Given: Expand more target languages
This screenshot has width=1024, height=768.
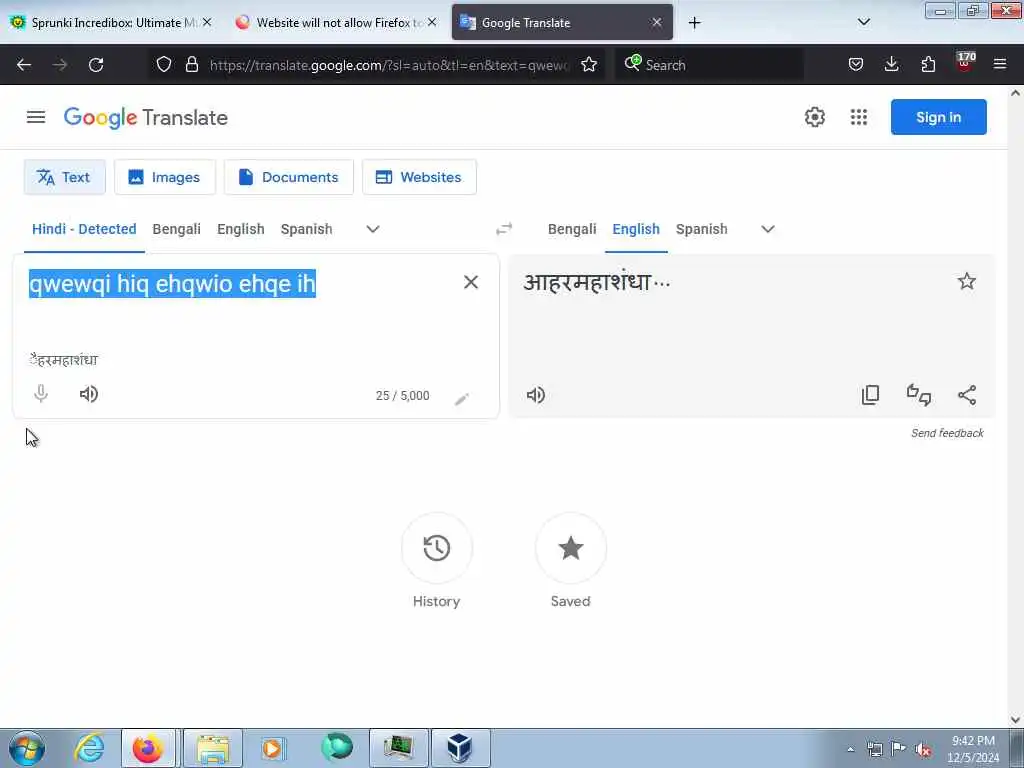Looking at the screenshot, I should 767,229.
